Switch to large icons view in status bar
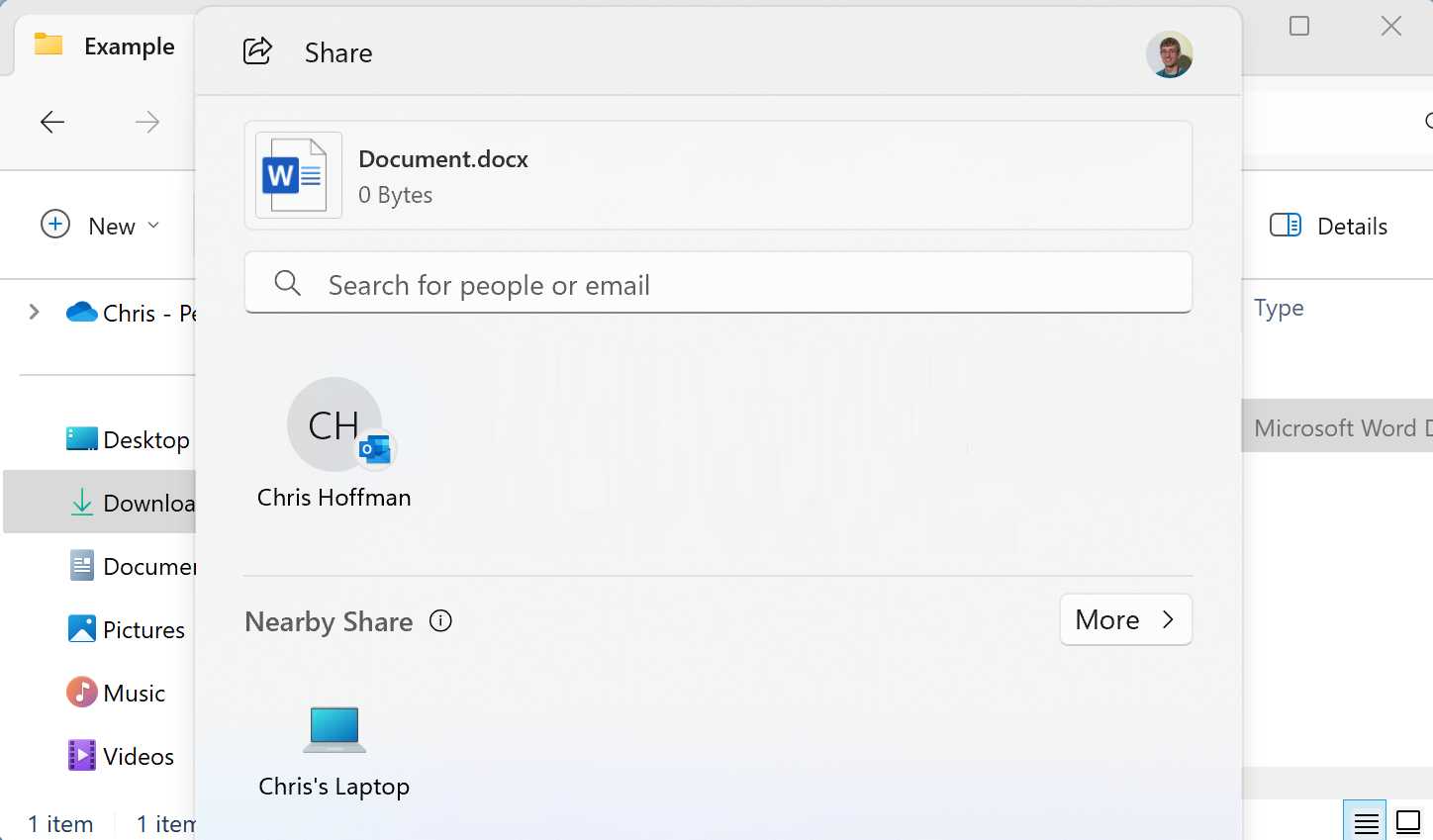 (1408, 821)
